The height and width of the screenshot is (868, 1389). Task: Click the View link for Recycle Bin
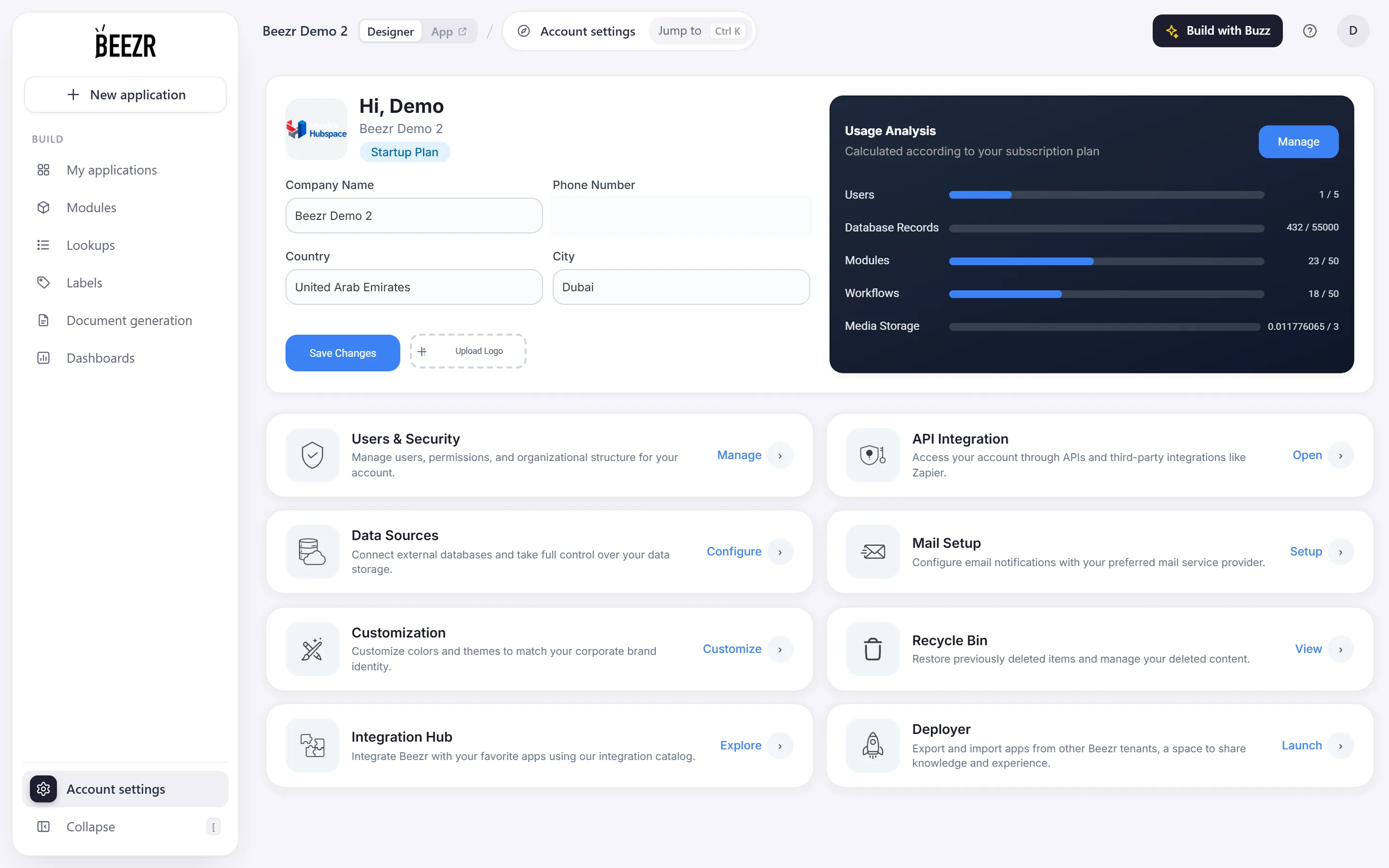pyautogui.click(x=1308, y=649)
